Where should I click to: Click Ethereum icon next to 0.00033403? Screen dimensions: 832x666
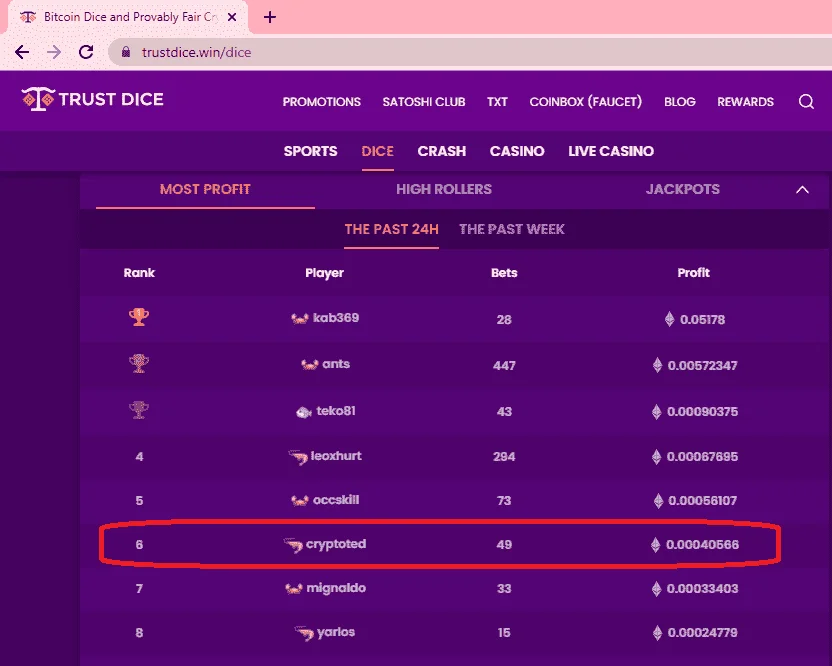[656, 589]
